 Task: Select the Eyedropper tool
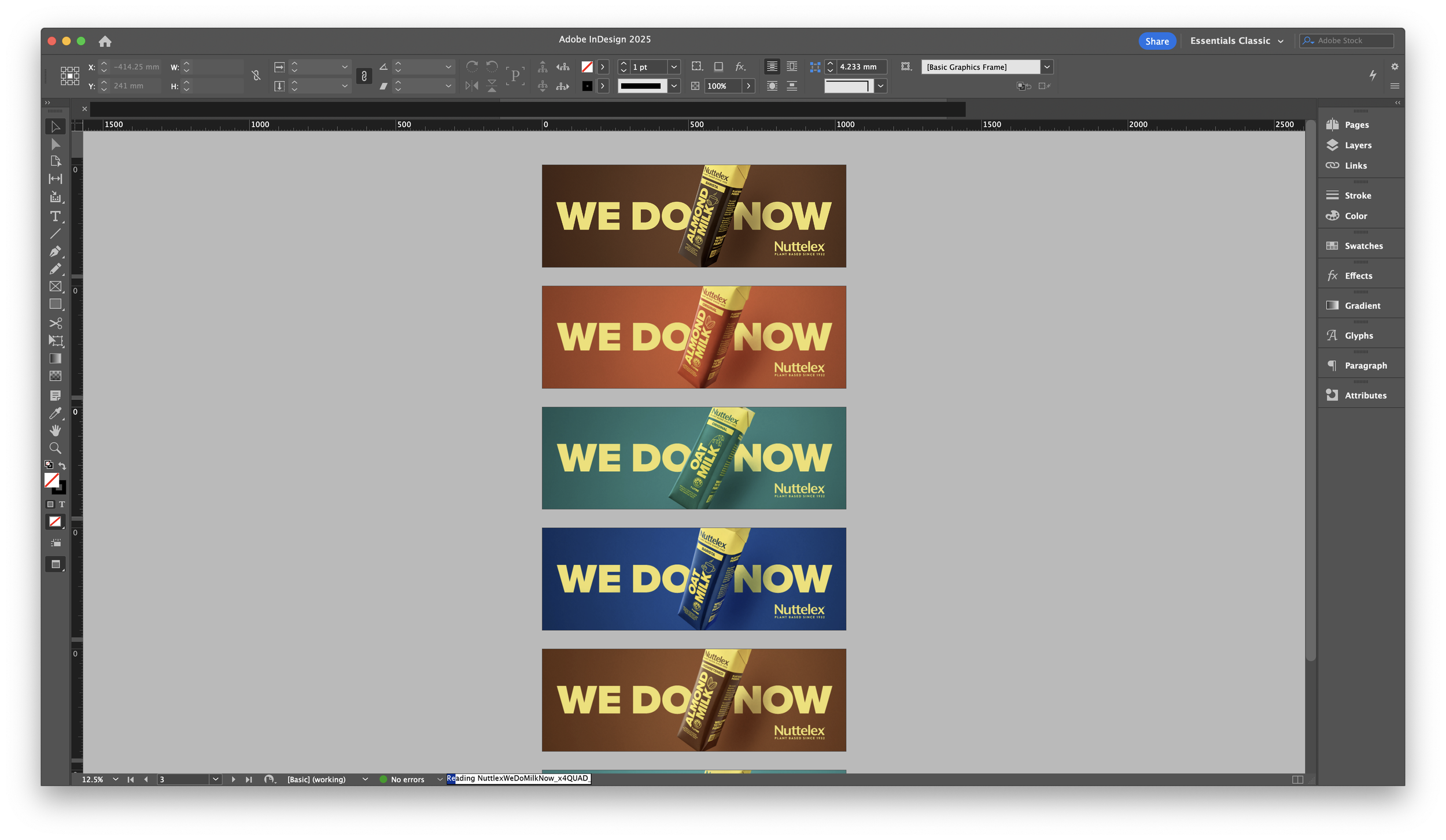tap(56, 413)
